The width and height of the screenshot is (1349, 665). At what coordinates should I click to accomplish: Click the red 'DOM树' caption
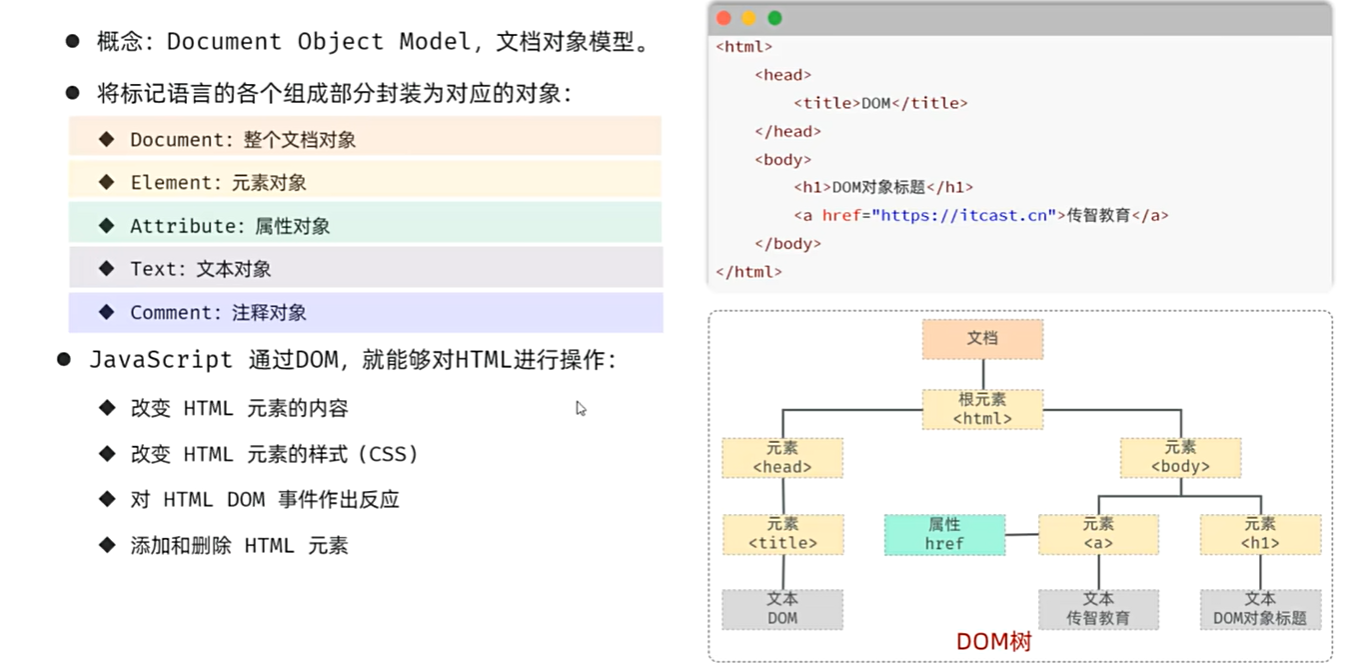click(993, 642)
